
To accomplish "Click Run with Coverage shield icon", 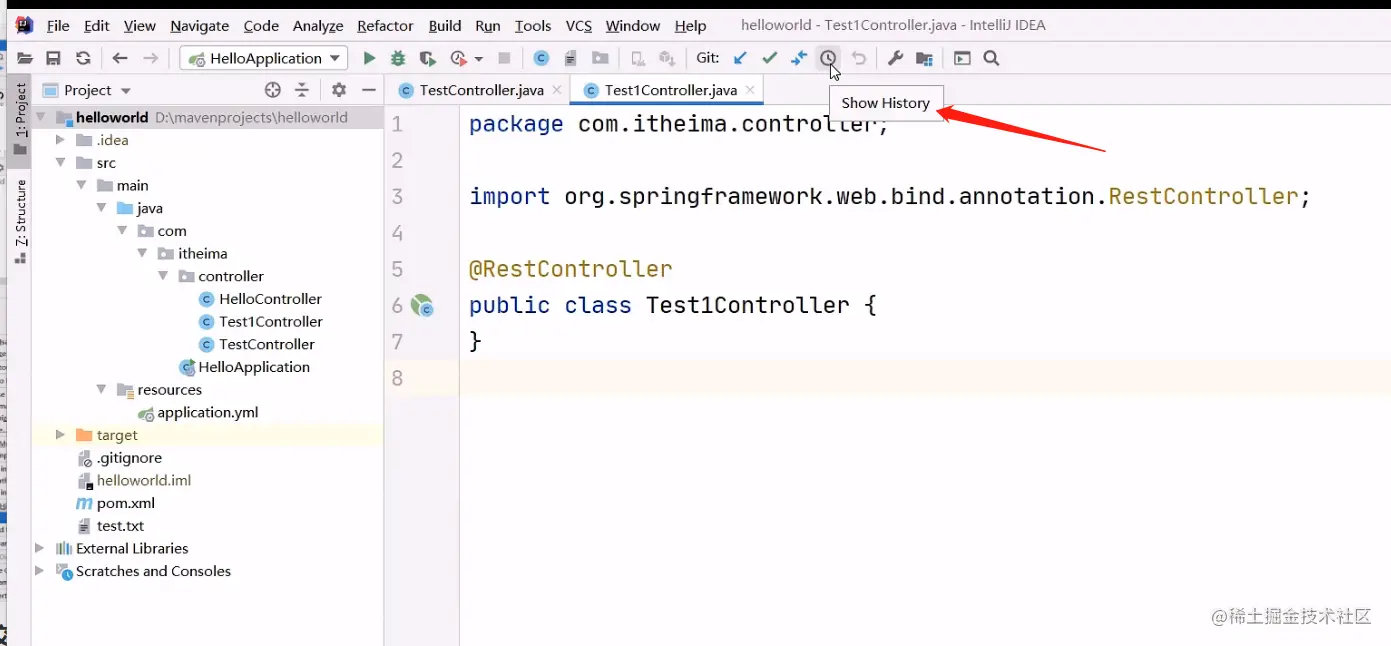I will pos(428,59).
